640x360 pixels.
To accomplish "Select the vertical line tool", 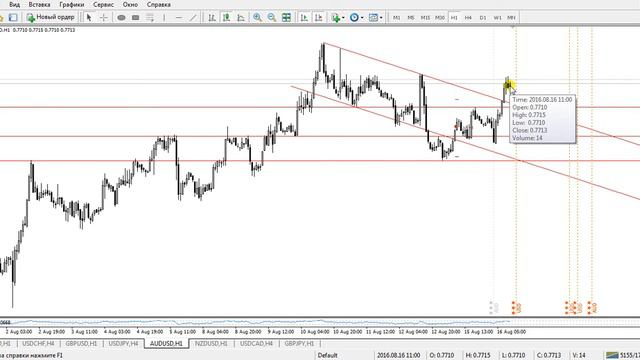I will tap(164, 18).
